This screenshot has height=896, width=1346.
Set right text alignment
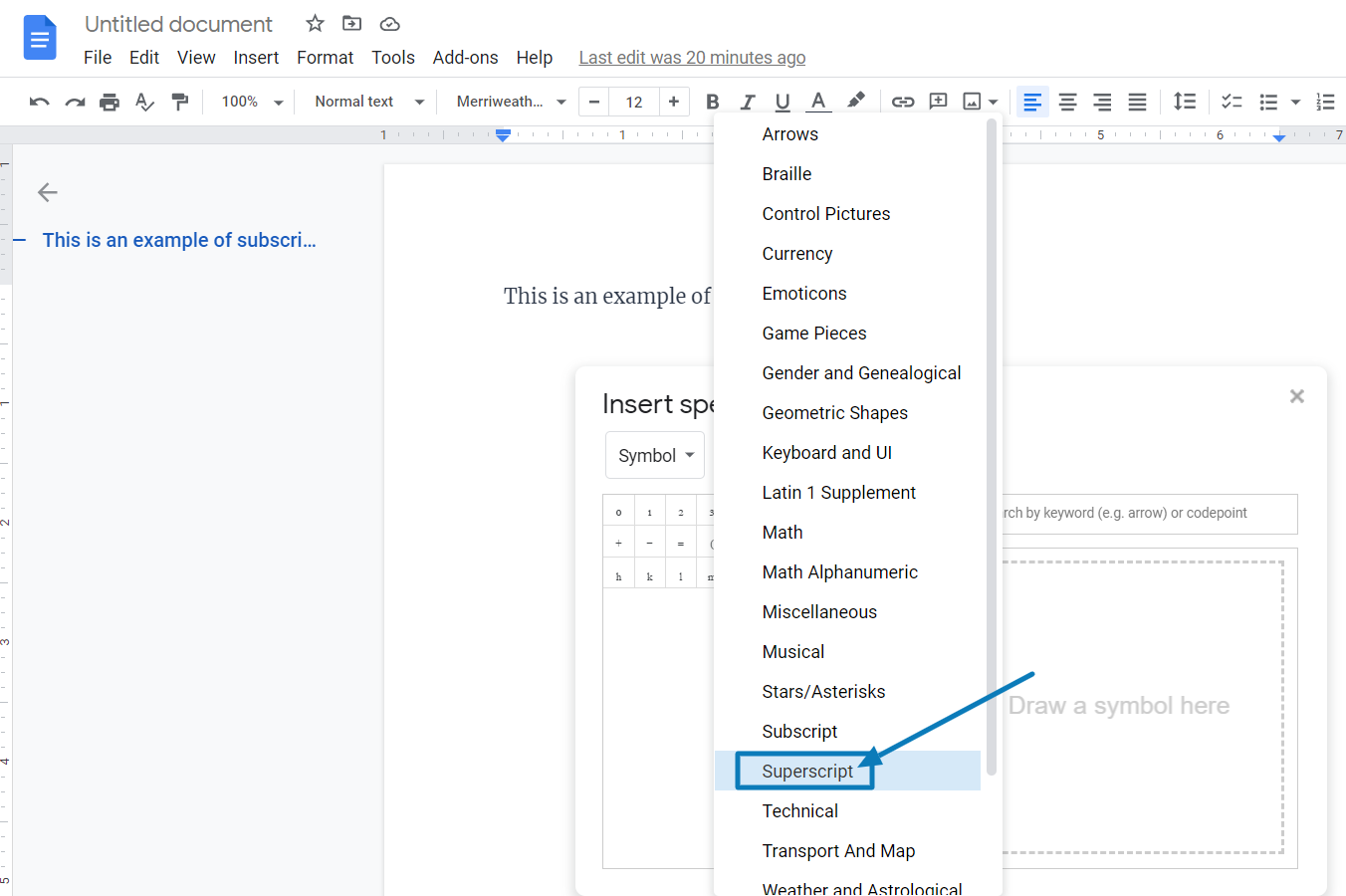[1102, 102]
